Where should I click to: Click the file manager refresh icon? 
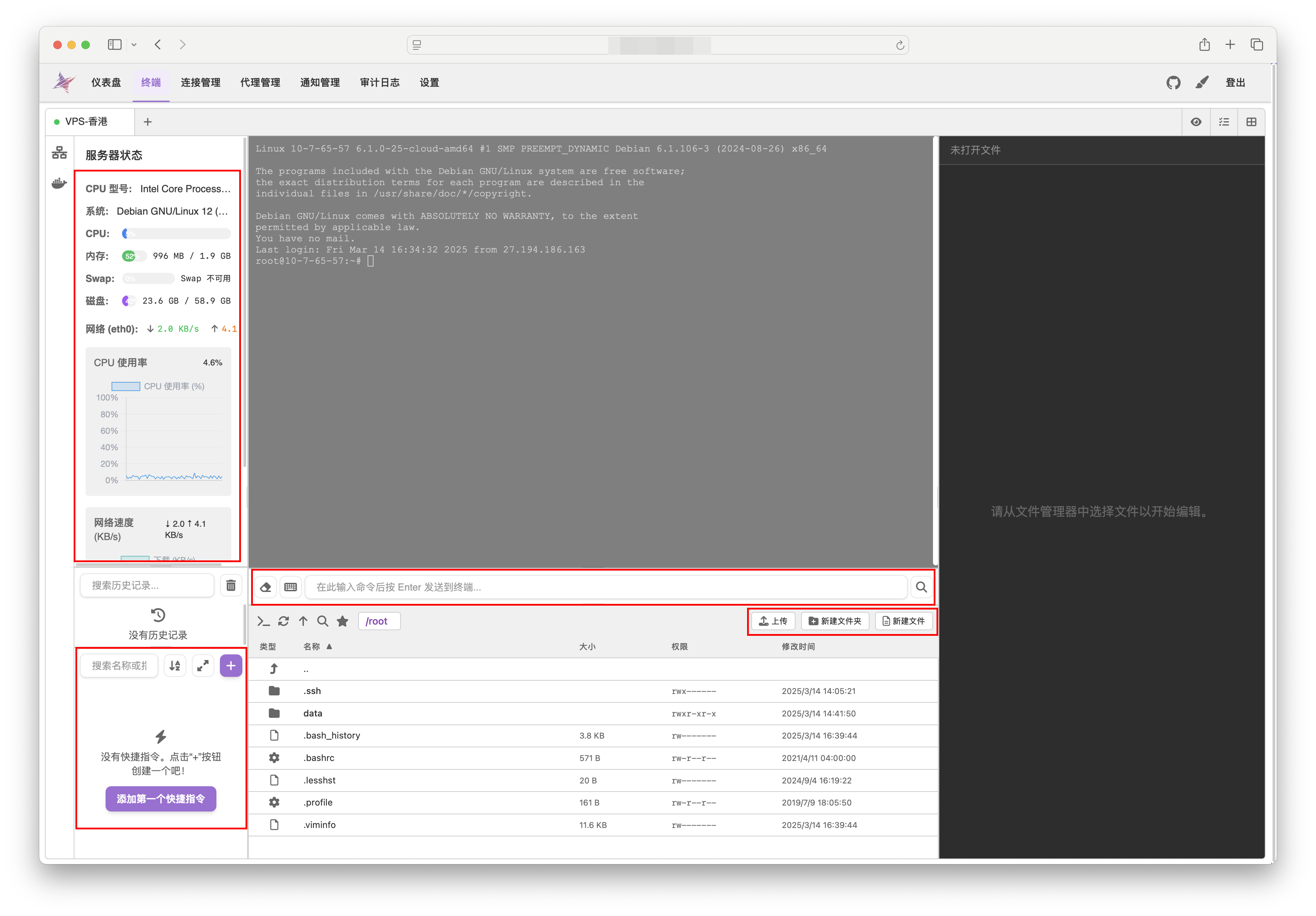283,621
